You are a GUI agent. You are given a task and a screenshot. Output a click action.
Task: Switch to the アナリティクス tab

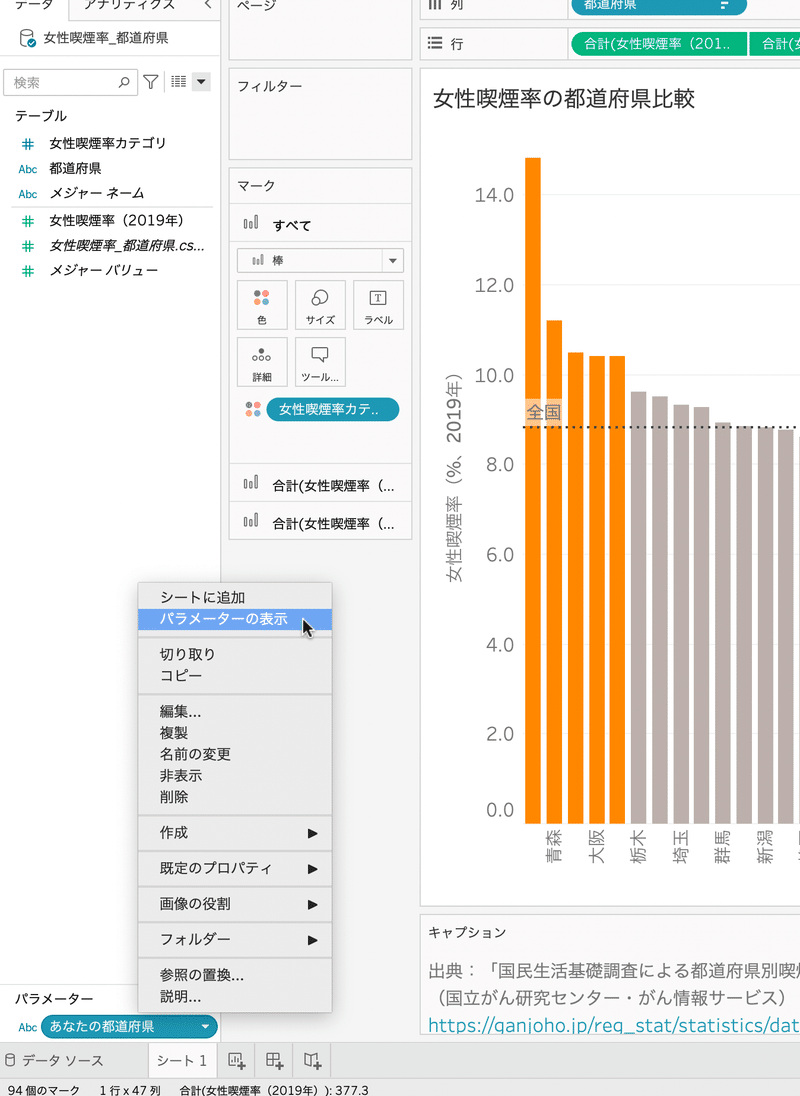129,6
